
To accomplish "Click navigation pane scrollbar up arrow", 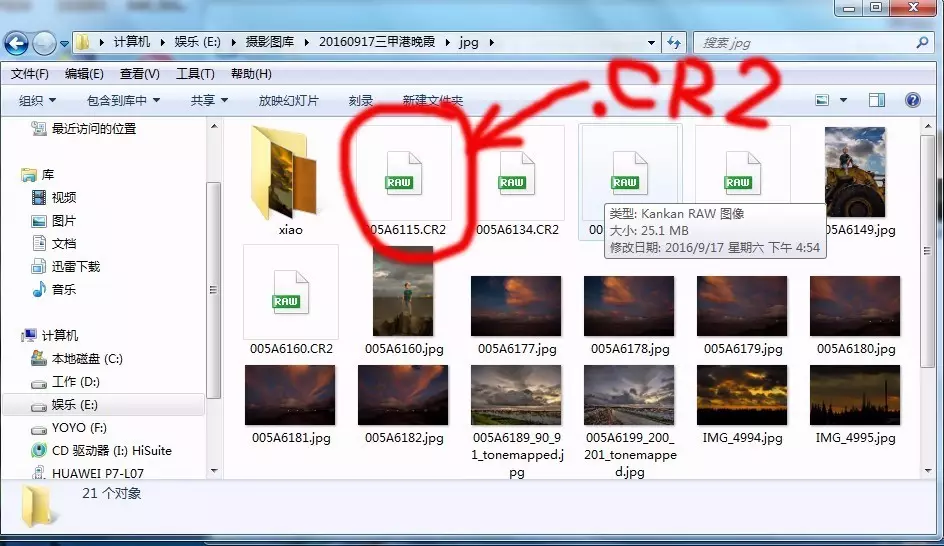I will pos(214,126).
